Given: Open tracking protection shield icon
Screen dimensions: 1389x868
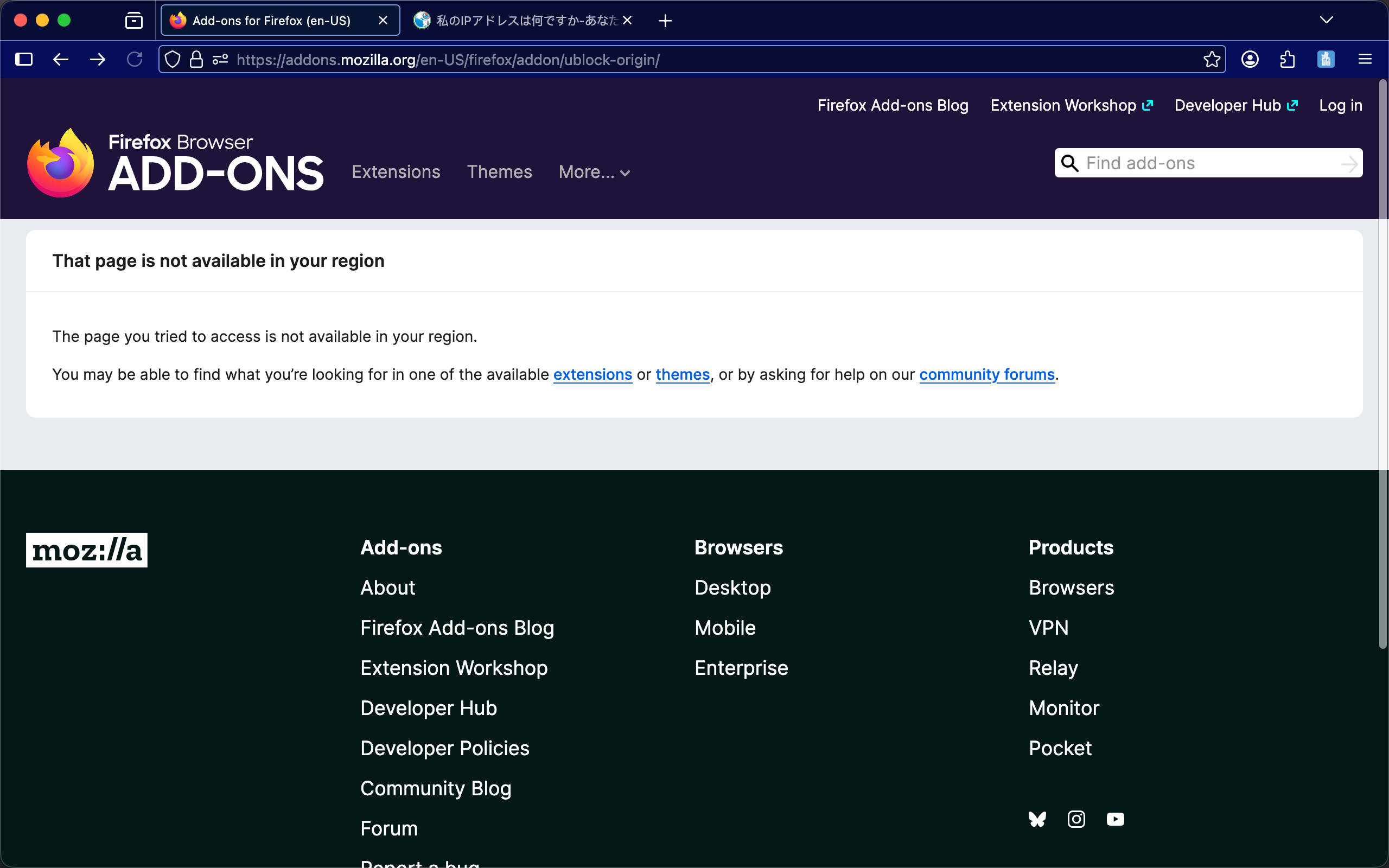Looking at the screenshot, I should (173, 59).
